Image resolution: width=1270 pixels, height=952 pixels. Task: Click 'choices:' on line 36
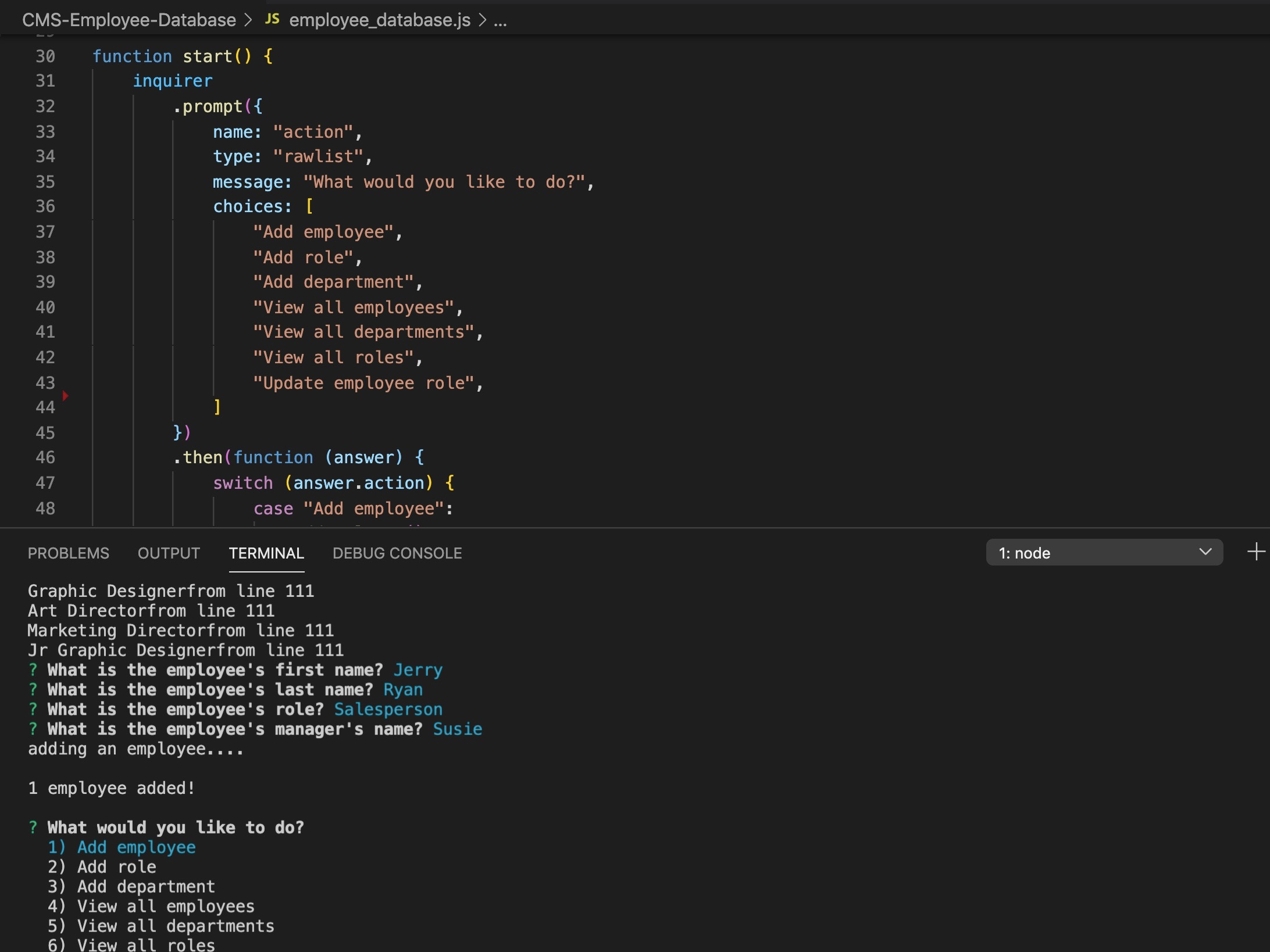[252, 206]
